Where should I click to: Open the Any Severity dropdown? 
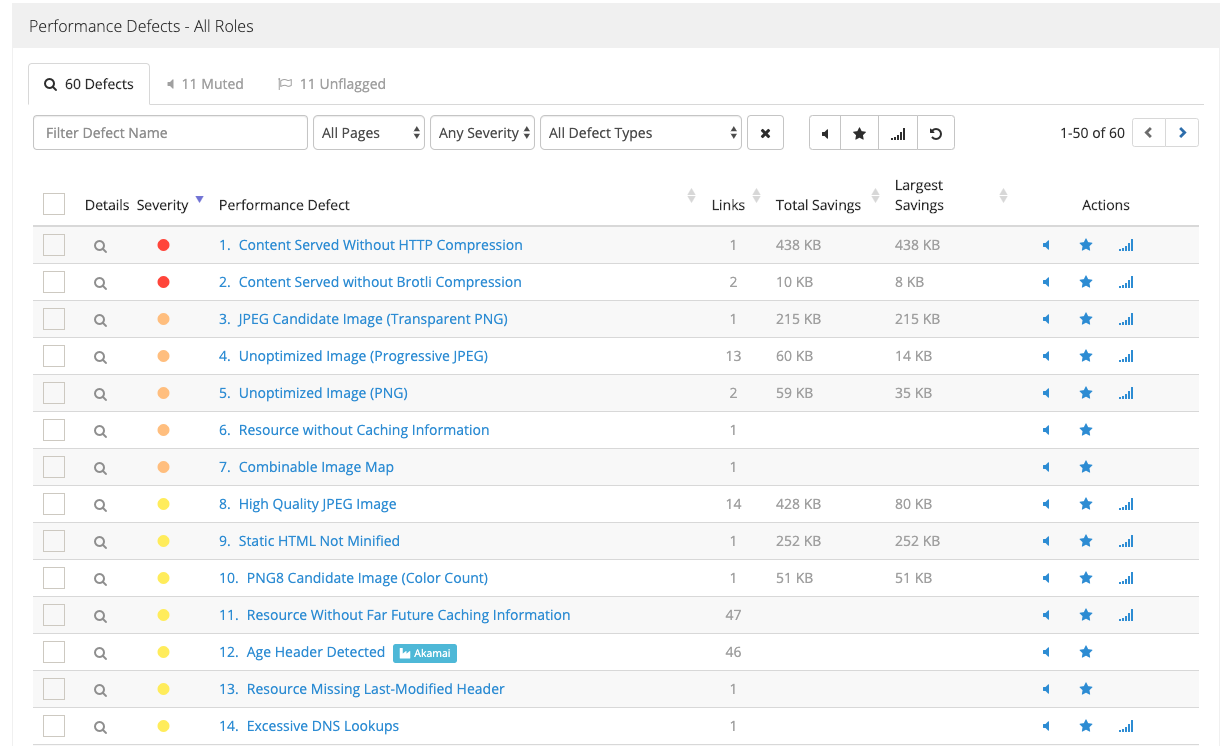click(x=482, y=133)
